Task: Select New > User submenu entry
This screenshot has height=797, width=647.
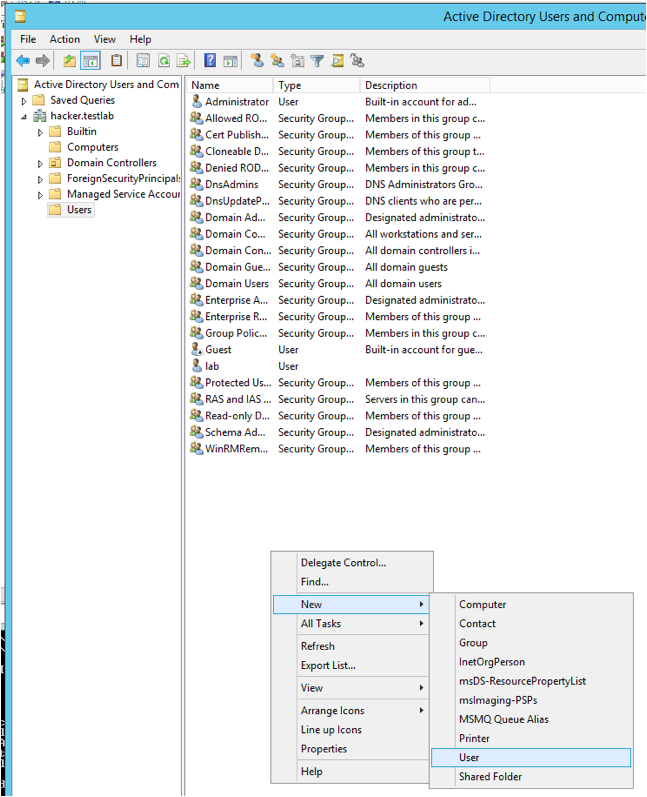Action: pyautogui.click(x=531, y=757)
